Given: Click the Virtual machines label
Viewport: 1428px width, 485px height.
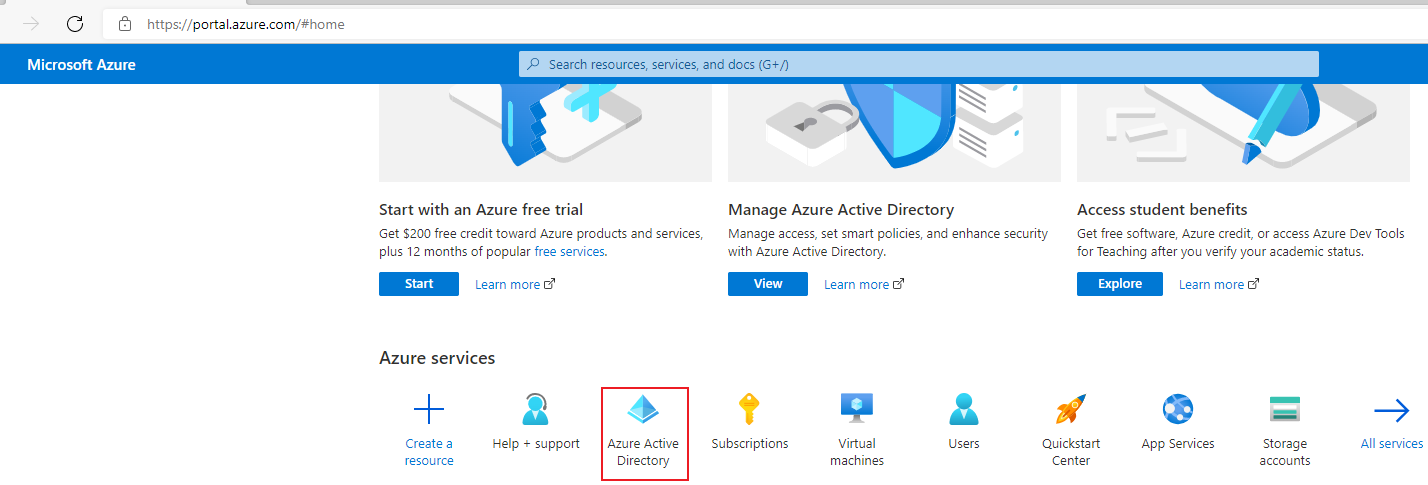Looking at the screenshot, I should [857, 452].
